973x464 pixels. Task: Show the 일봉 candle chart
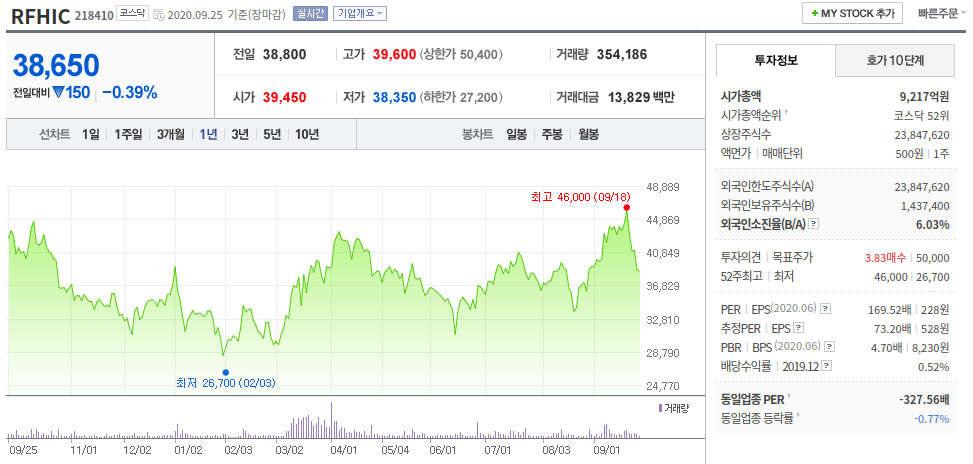[x=516, y=134]
